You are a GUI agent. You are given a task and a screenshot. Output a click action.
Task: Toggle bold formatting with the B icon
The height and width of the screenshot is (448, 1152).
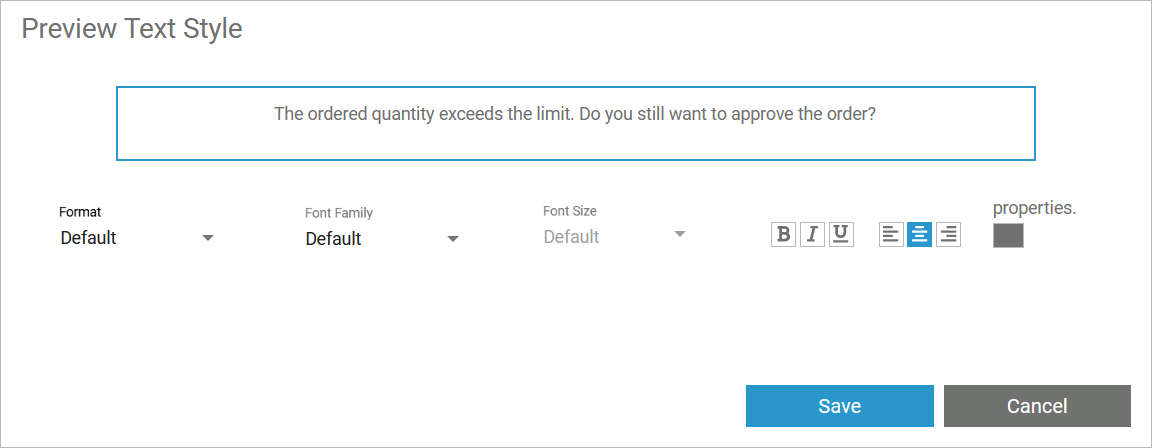pyautogui.click(x=784, y=234)
